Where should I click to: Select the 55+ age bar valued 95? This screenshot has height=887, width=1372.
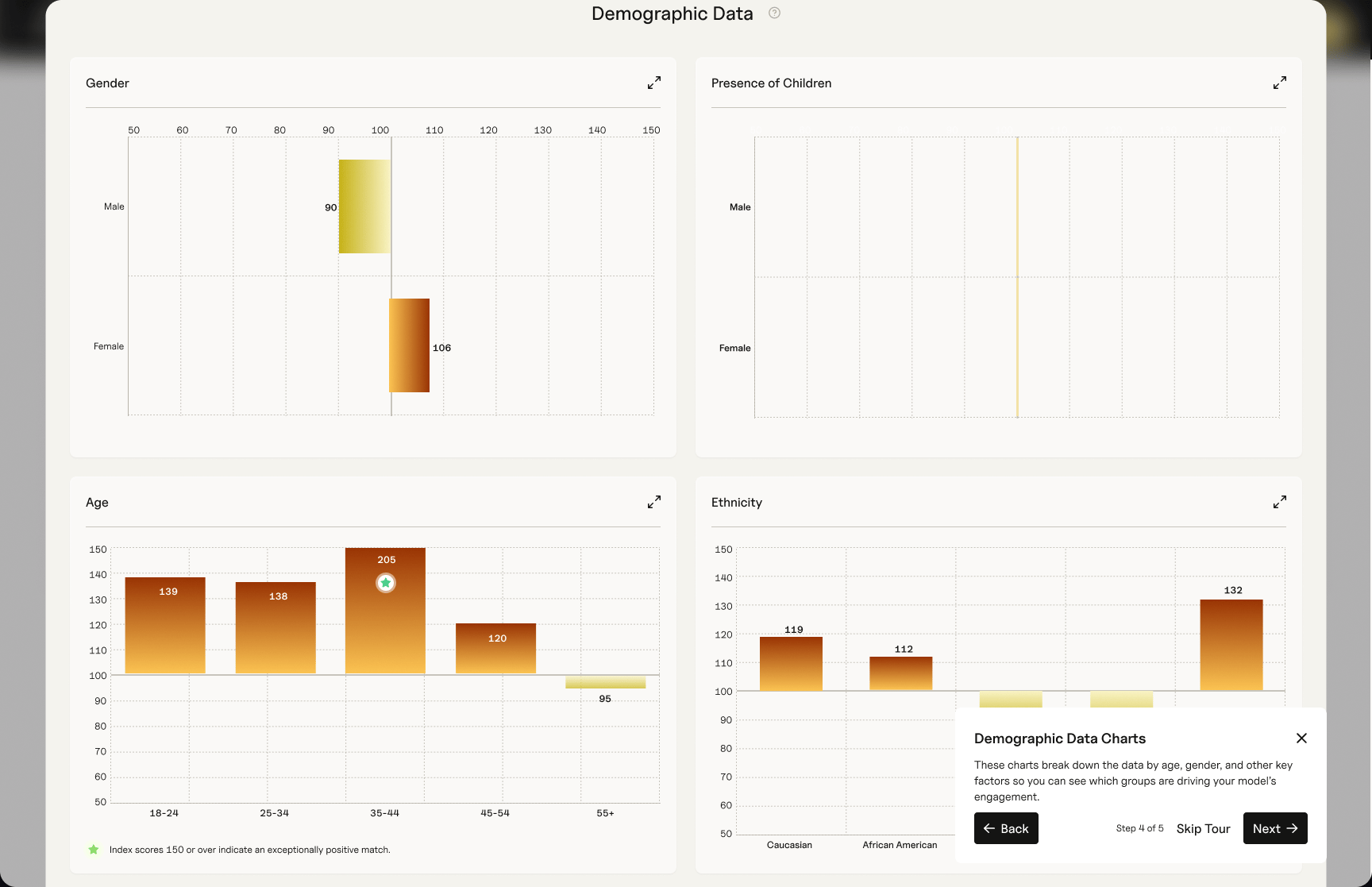click(605, 682)
